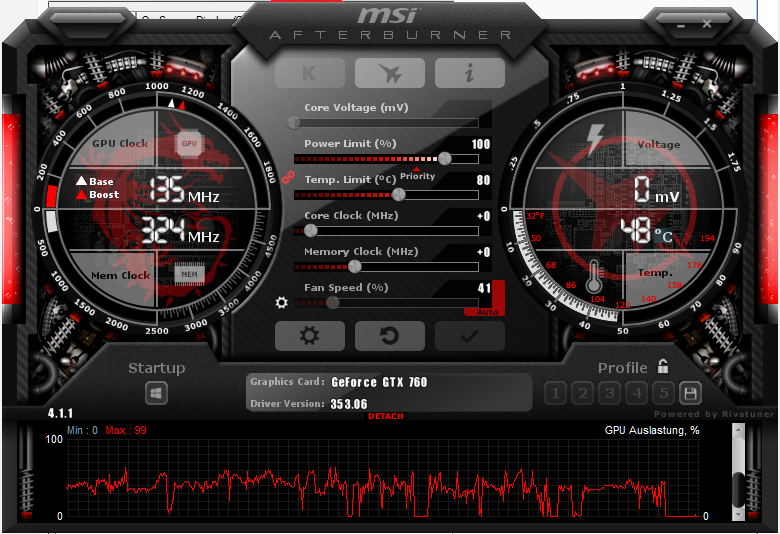Click the Powered by Rivatuner text
Viewport: 780px width, 534px height.
[714, 414]
